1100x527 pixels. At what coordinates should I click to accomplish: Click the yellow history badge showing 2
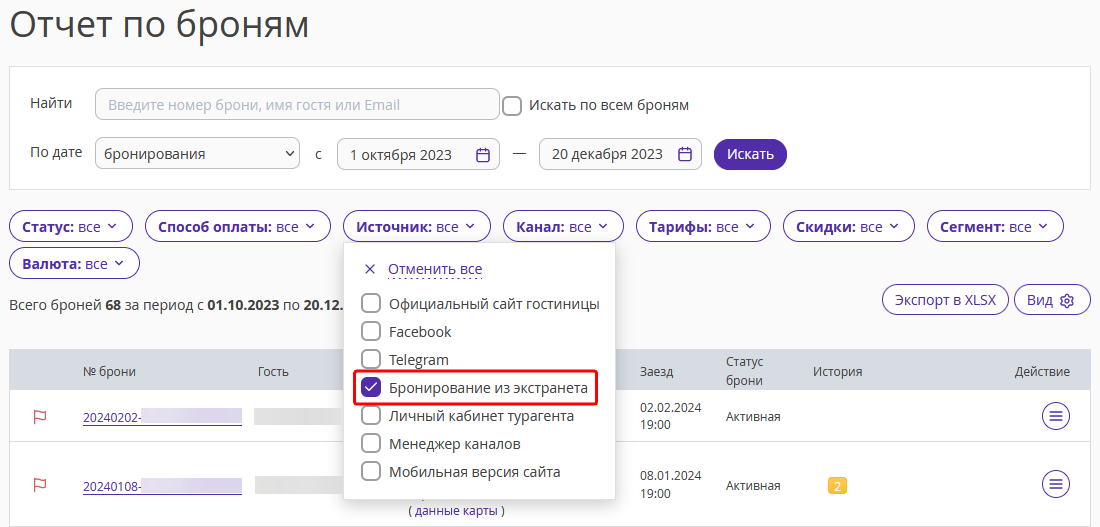[x=837, y=485]
